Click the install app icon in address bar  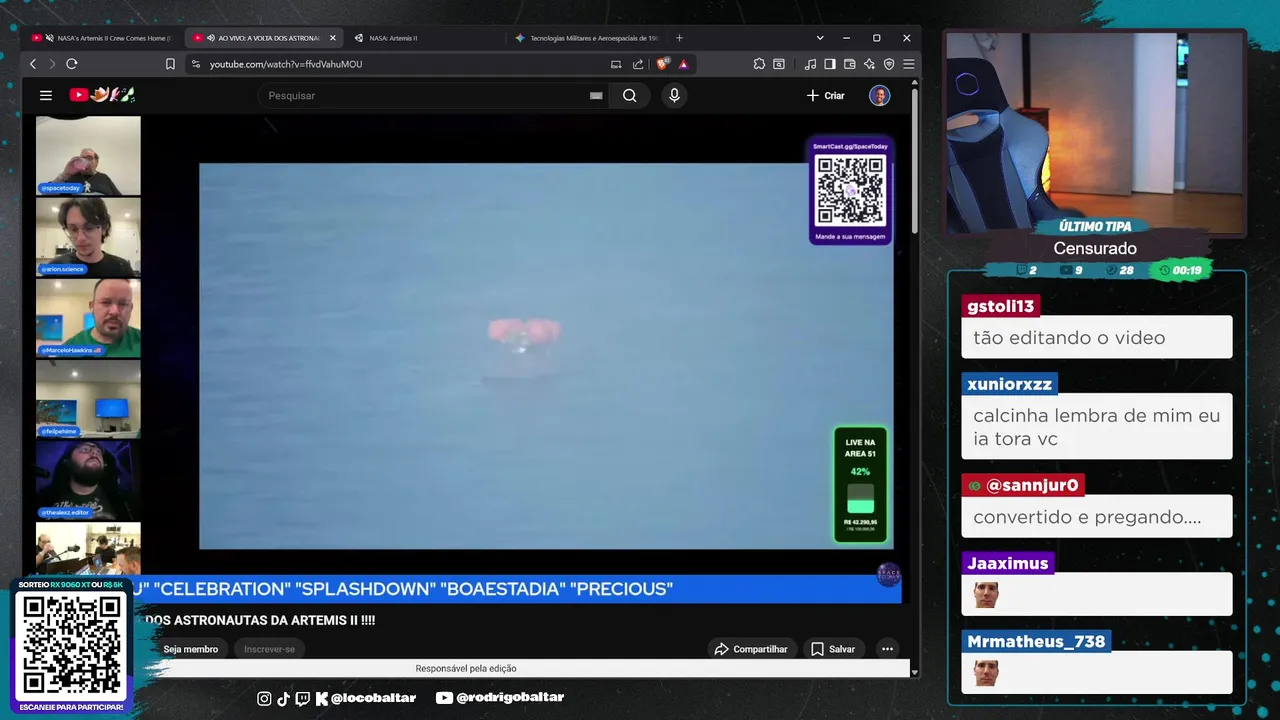coord(616,64)
